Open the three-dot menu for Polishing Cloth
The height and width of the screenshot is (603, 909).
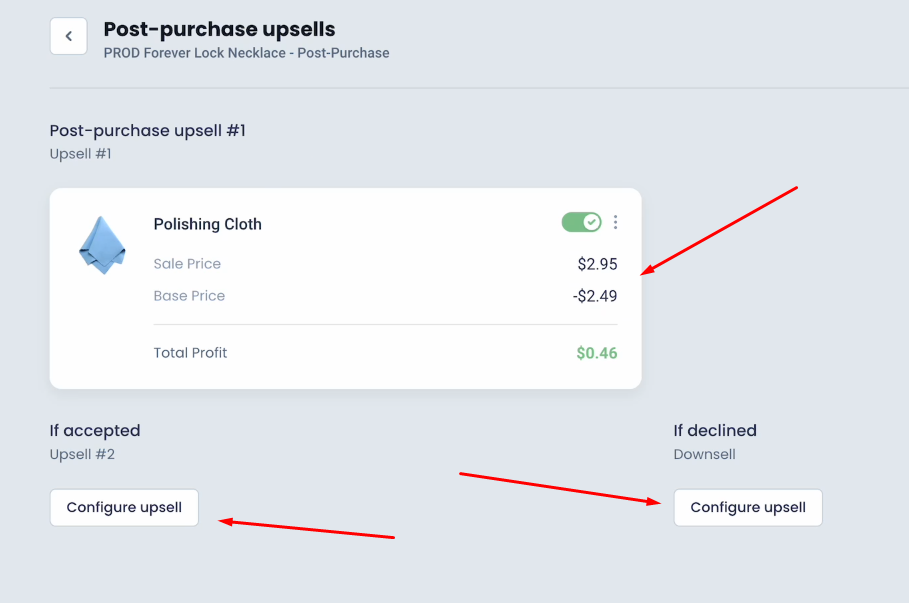pyautogui.click(x=615, y=222)
